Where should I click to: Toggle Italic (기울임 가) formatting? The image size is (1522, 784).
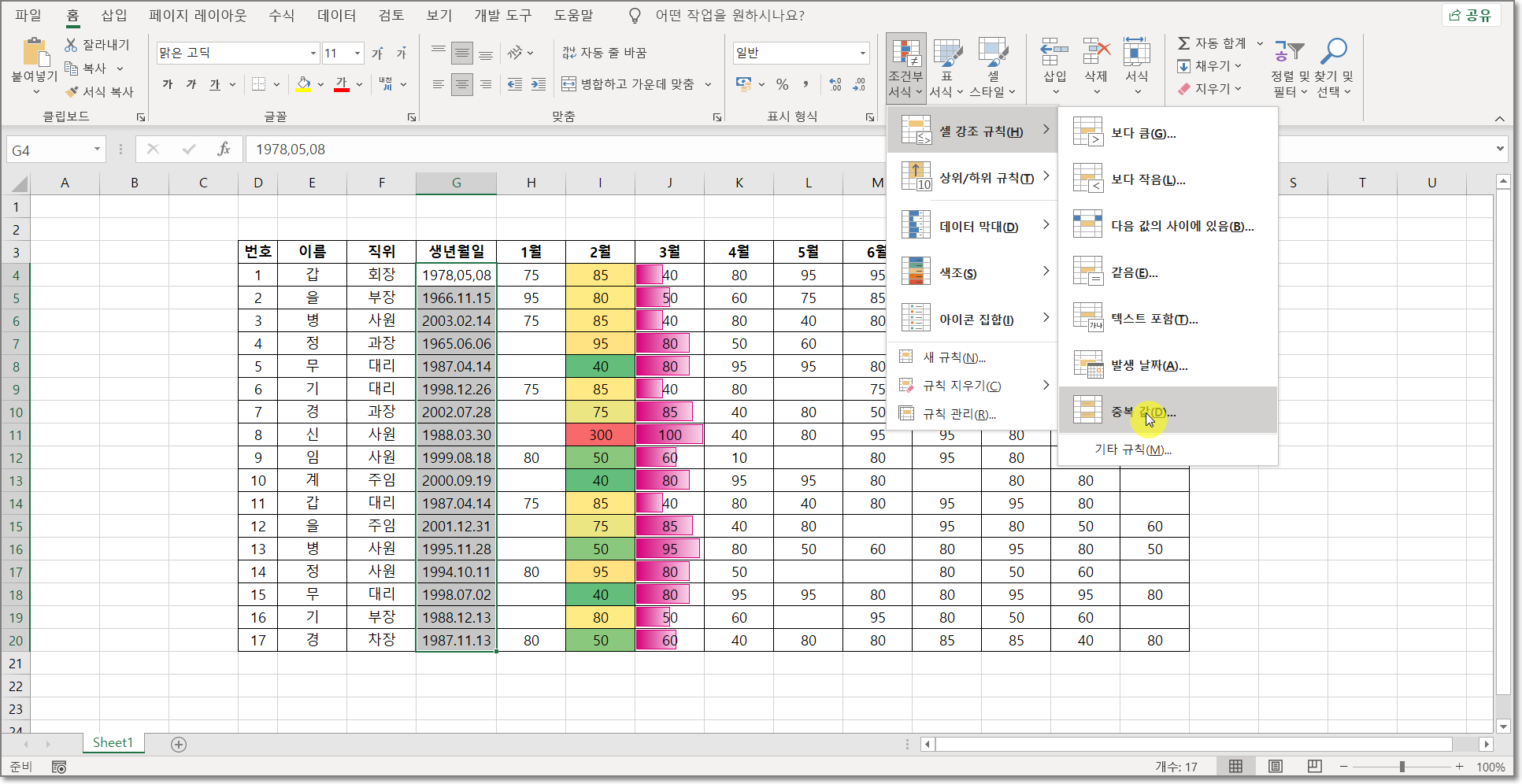[x=191, y=84]
